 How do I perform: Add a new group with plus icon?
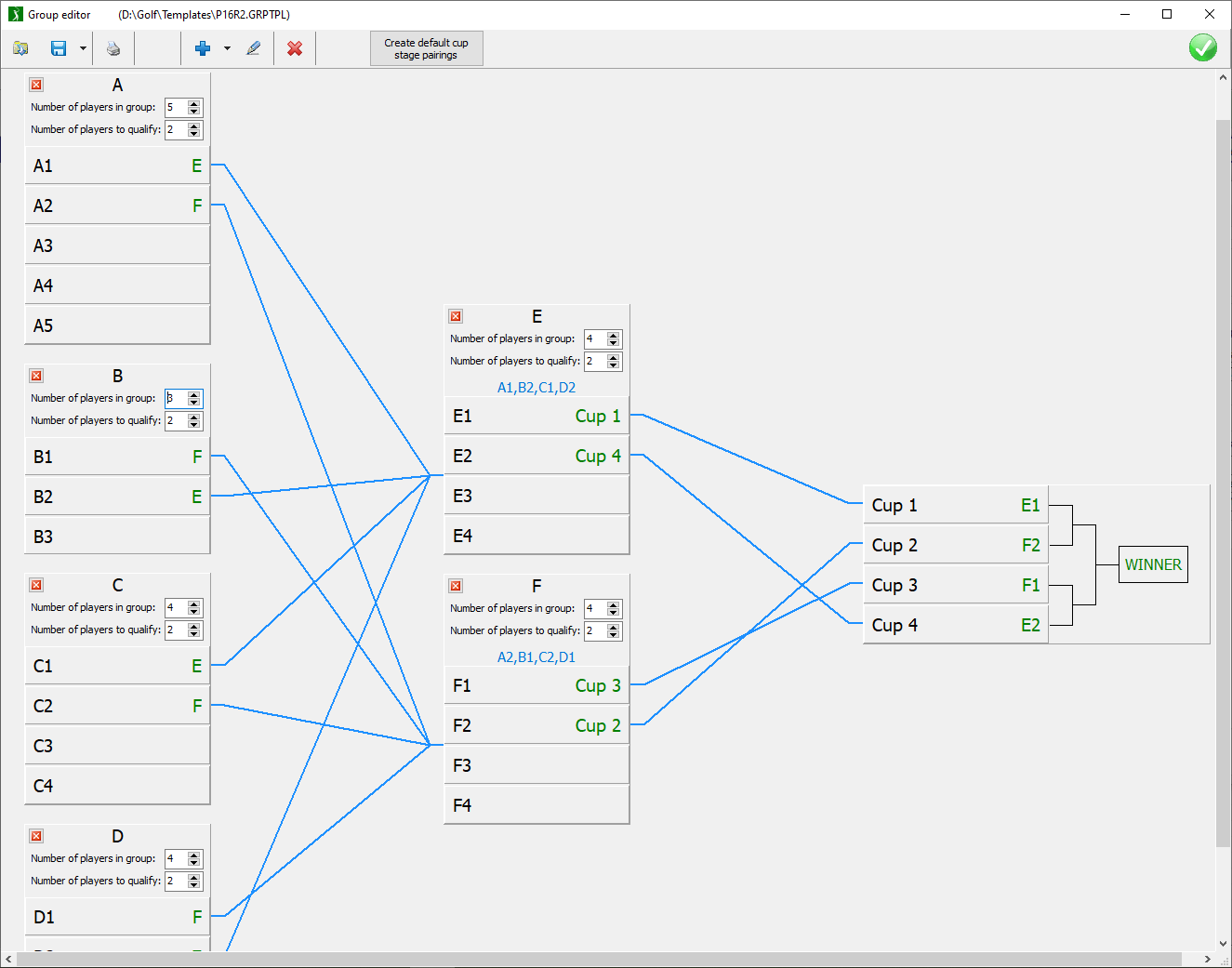point(202,48)
